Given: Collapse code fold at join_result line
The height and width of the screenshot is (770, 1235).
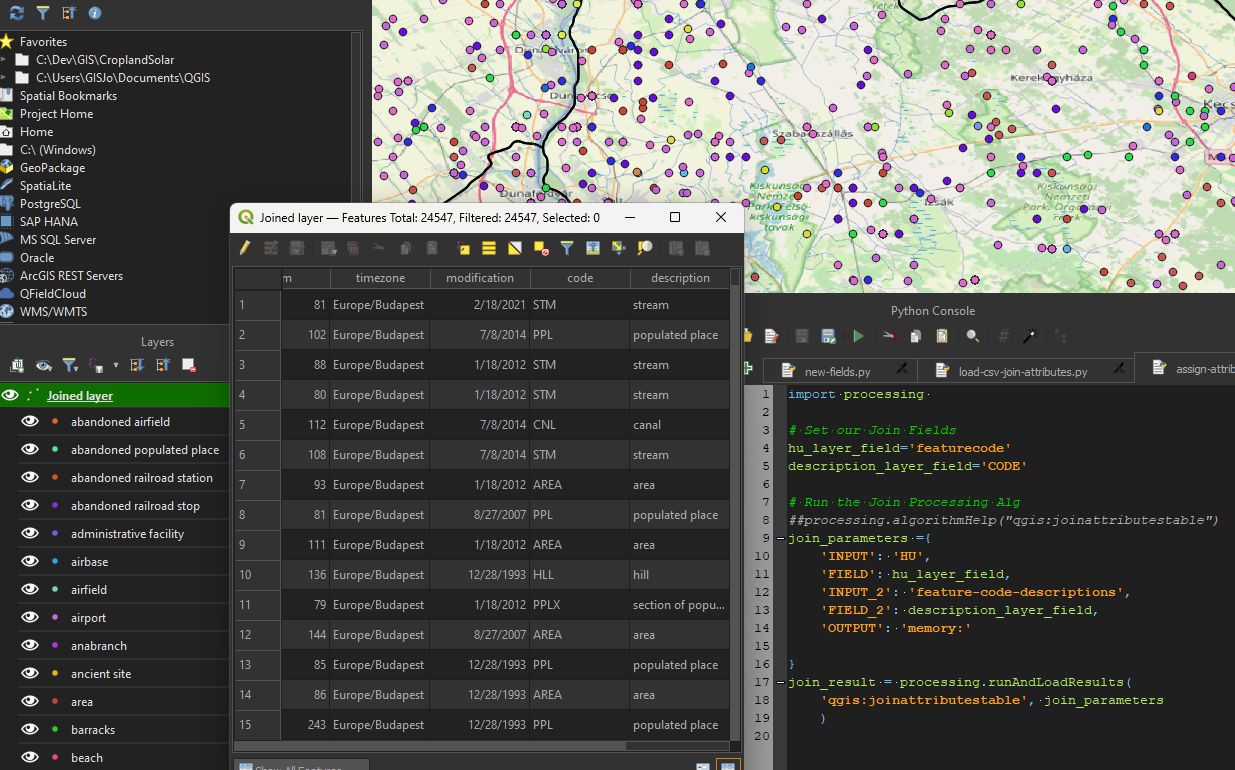Looking at the screenshot, I should tap(780, 683).
